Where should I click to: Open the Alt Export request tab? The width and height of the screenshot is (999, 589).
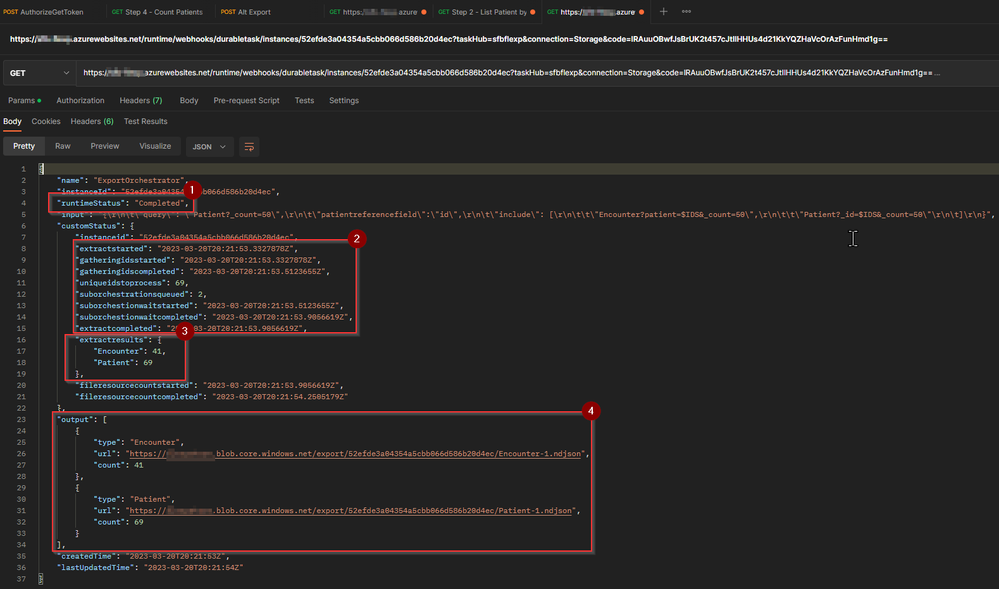245,12
